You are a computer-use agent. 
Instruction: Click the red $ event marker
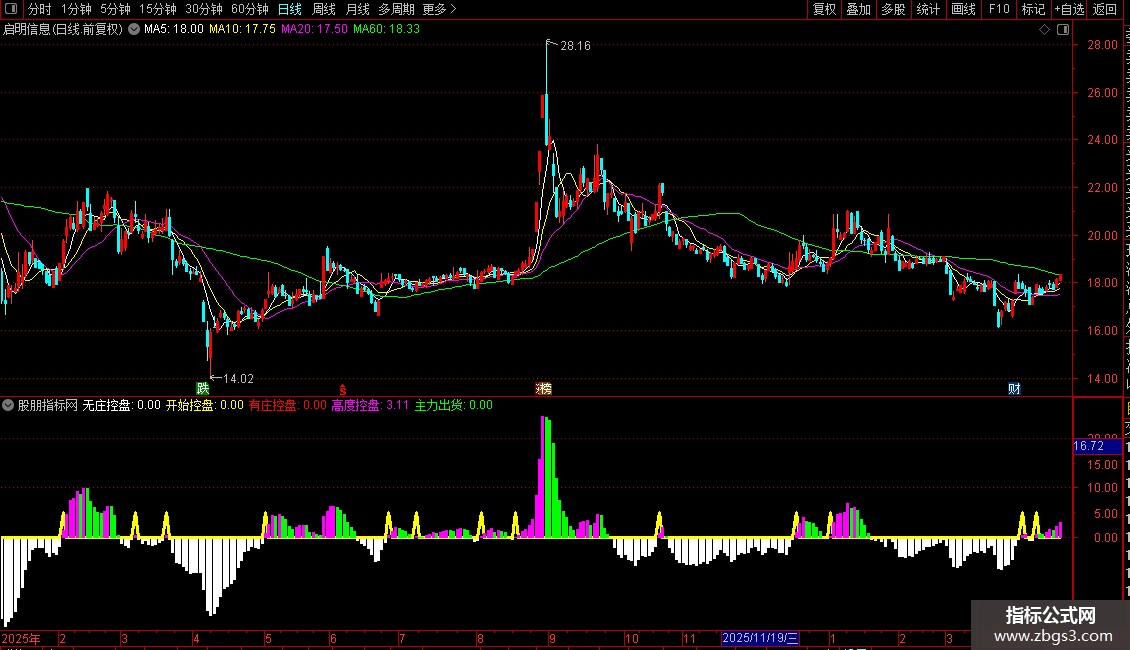point(343,389)
